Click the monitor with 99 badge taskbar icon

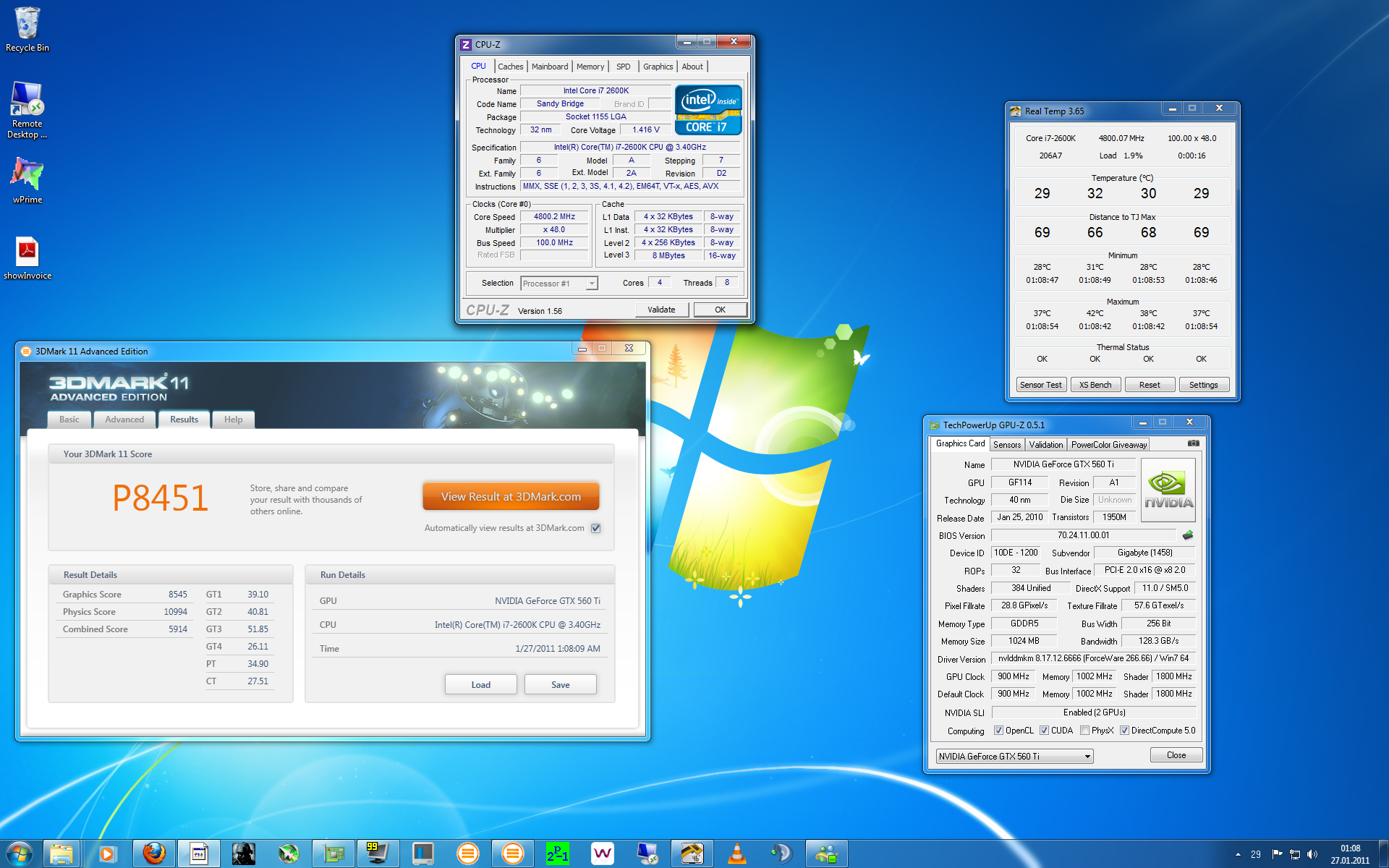[x=377, y=854]
